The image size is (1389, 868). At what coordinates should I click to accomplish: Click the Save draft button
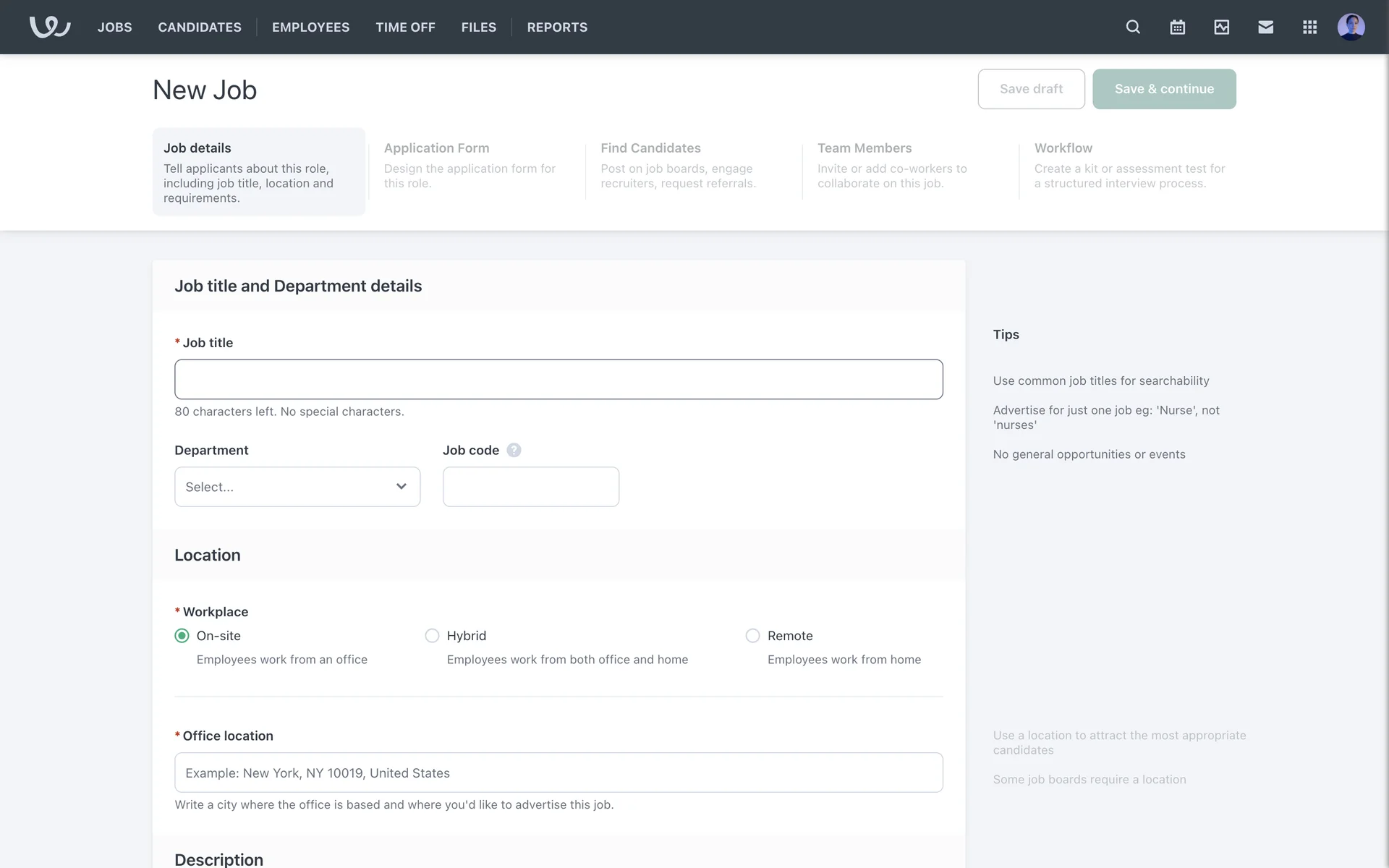click(x=1031, y=89)
